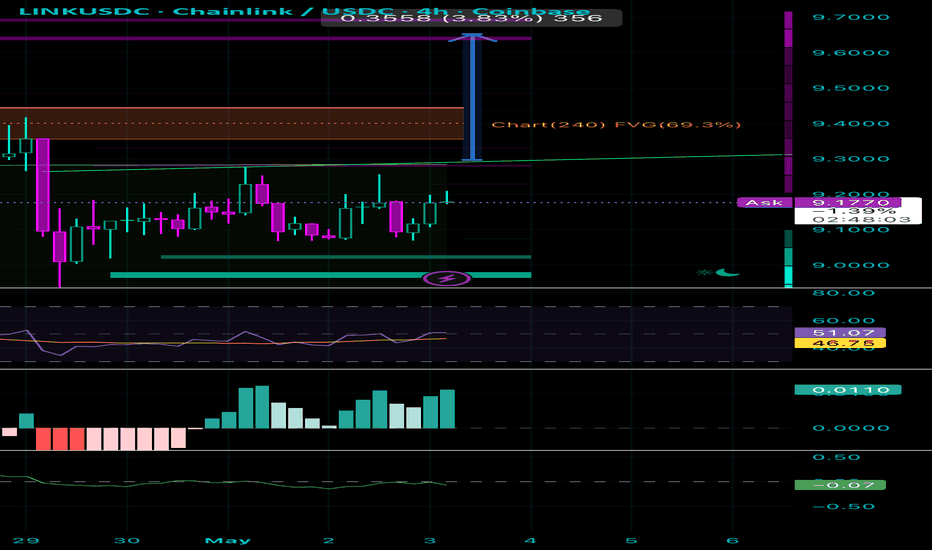
Task: Click the 9.7000 price scale label
Action: [x=851, y=17]
